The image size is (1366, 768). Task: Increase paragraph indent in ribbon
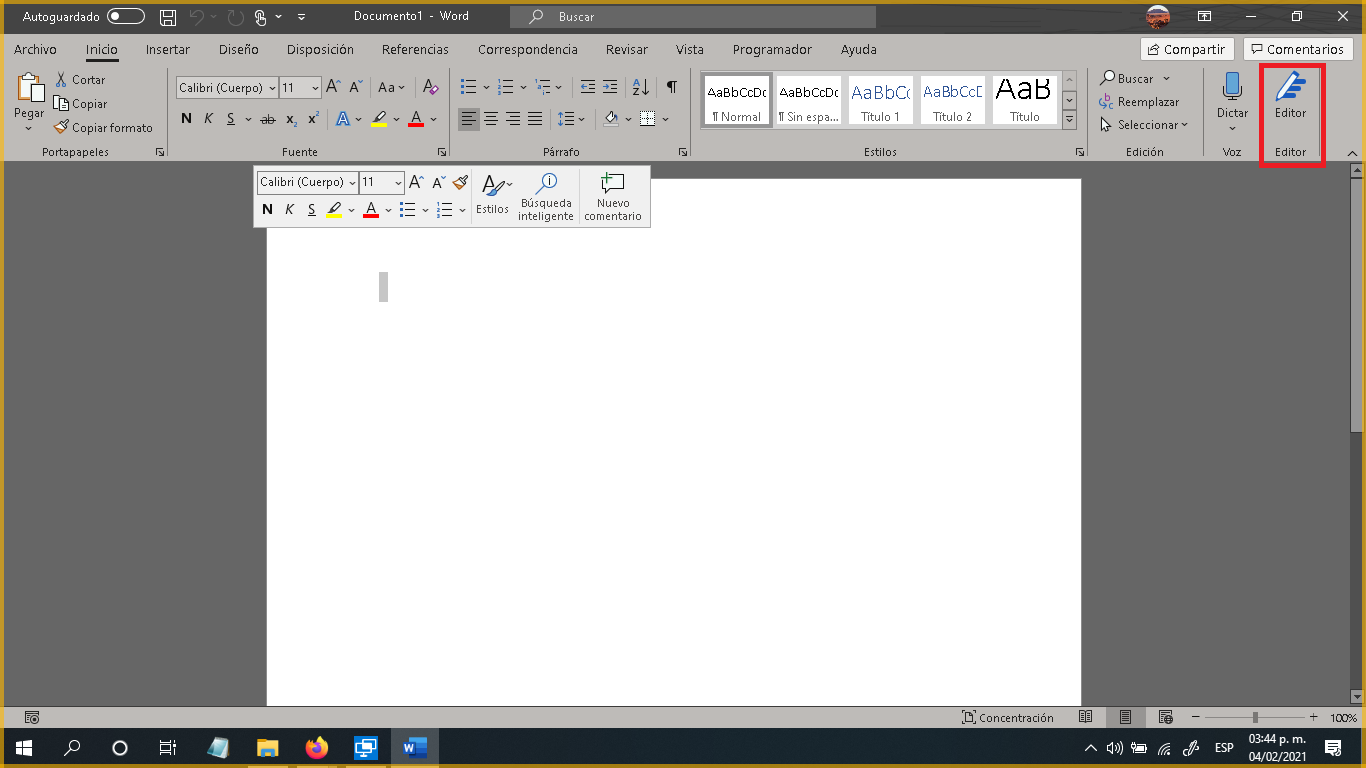tap(610, 88)
